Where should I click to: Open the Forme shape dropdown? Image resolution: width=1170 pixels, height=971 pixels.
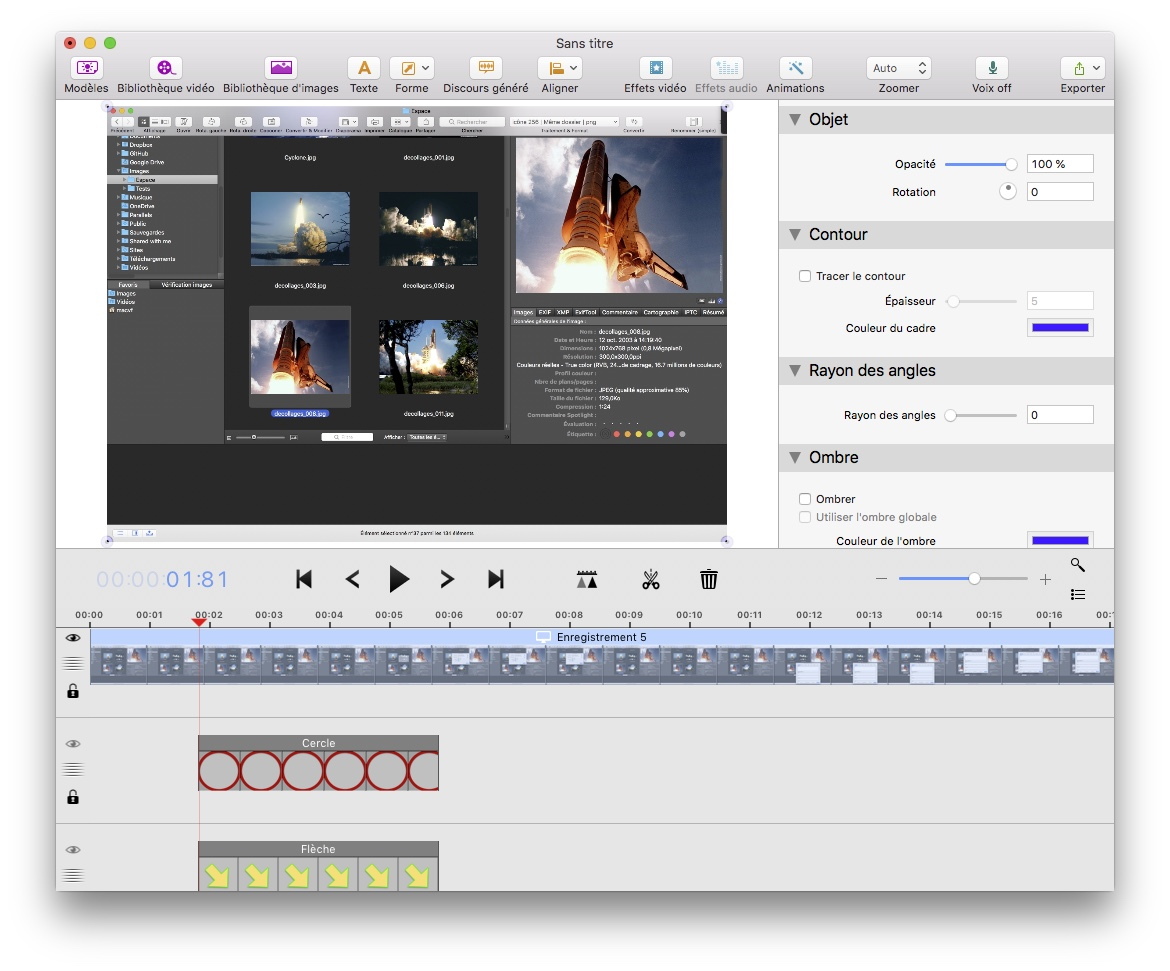(412, 68)
